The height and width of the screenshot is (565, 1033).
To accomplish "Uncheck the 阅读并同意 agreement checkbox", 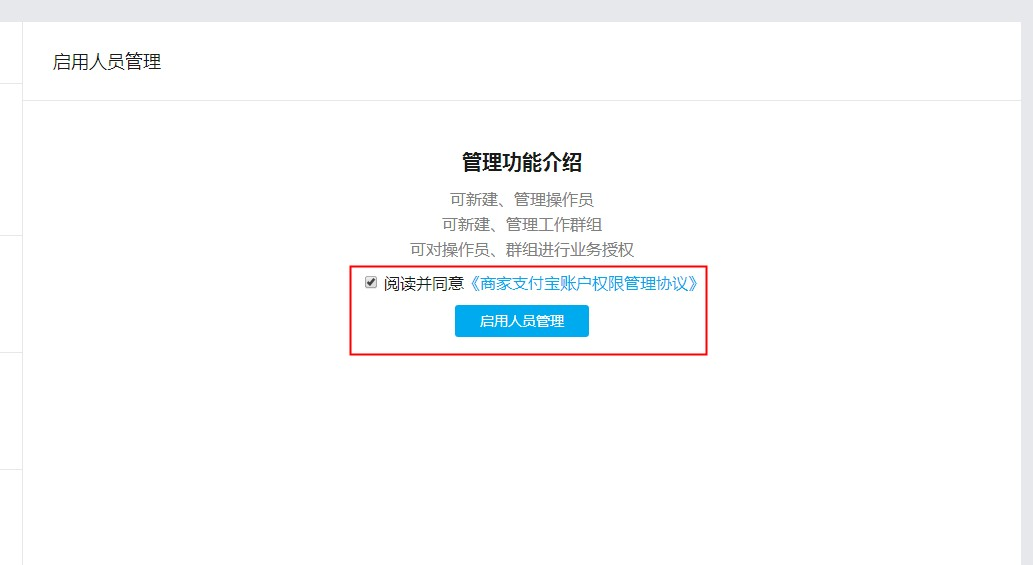I will click(x=371, y=282).
